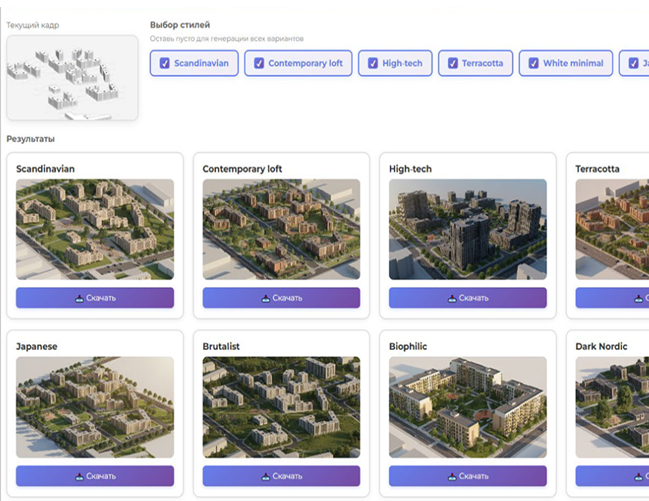View the Biophilic render image

(467, 407)
